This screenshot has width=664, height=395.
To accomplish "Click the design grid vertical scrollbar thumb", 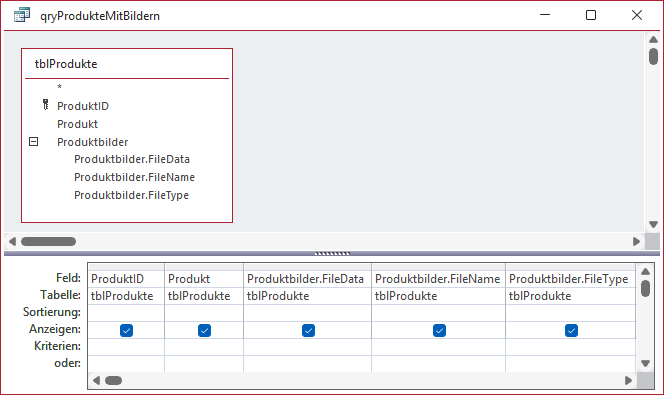I will click(645, 288).
